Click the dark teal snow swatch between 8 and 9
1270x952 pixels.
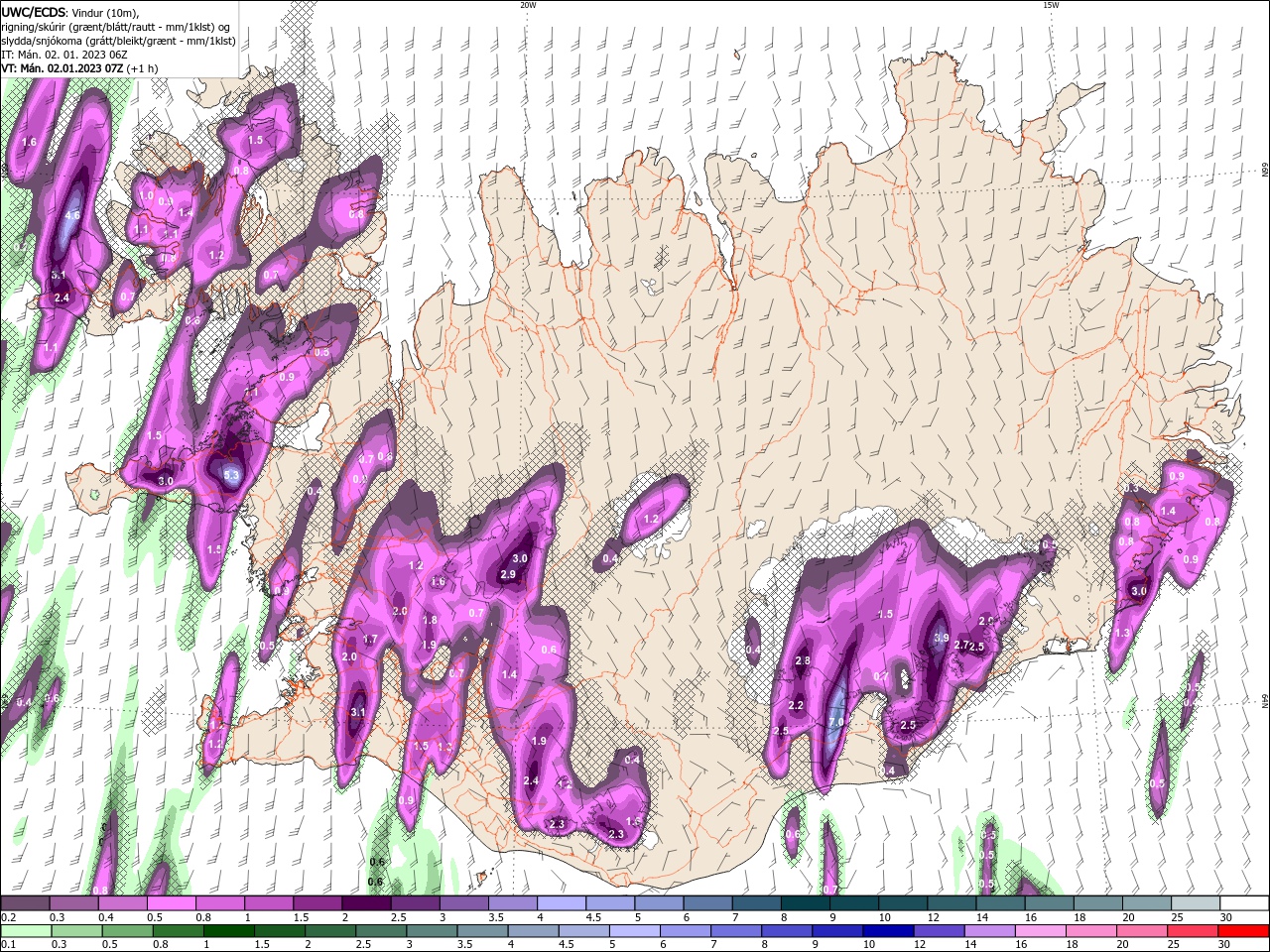[806, 903]
